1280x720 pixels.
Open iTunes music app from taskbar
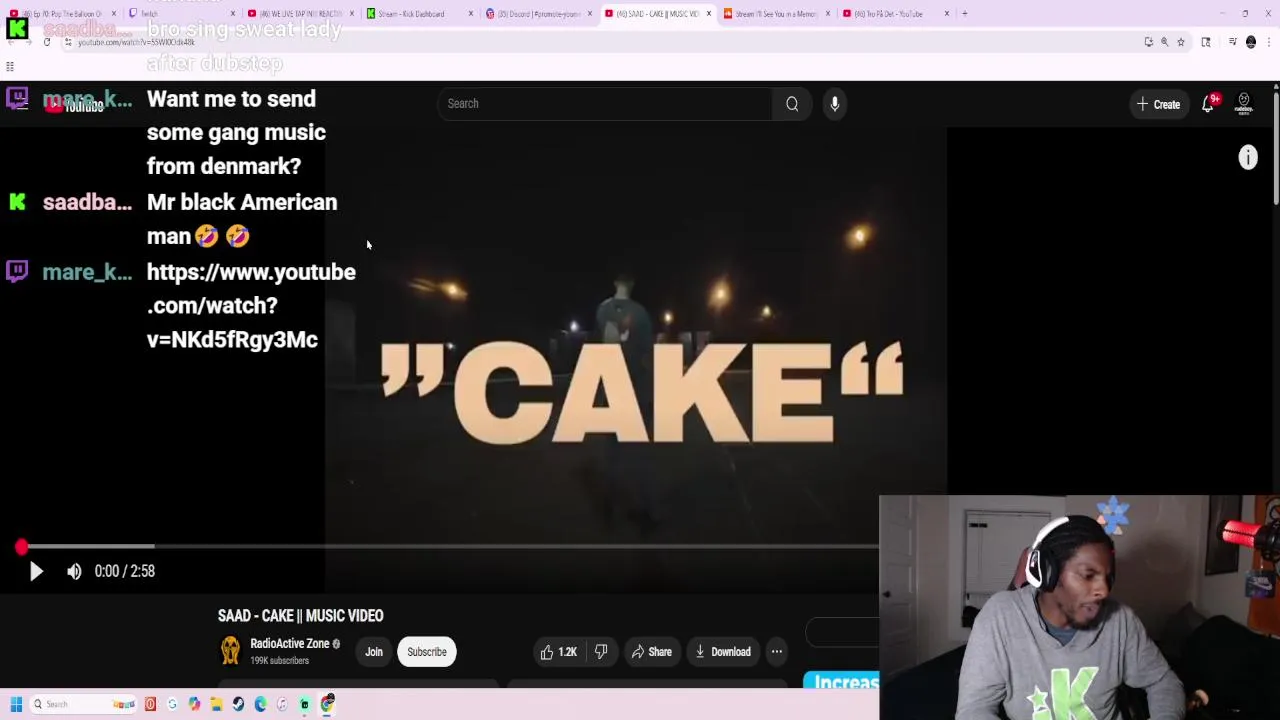click(x=282, y=704)
